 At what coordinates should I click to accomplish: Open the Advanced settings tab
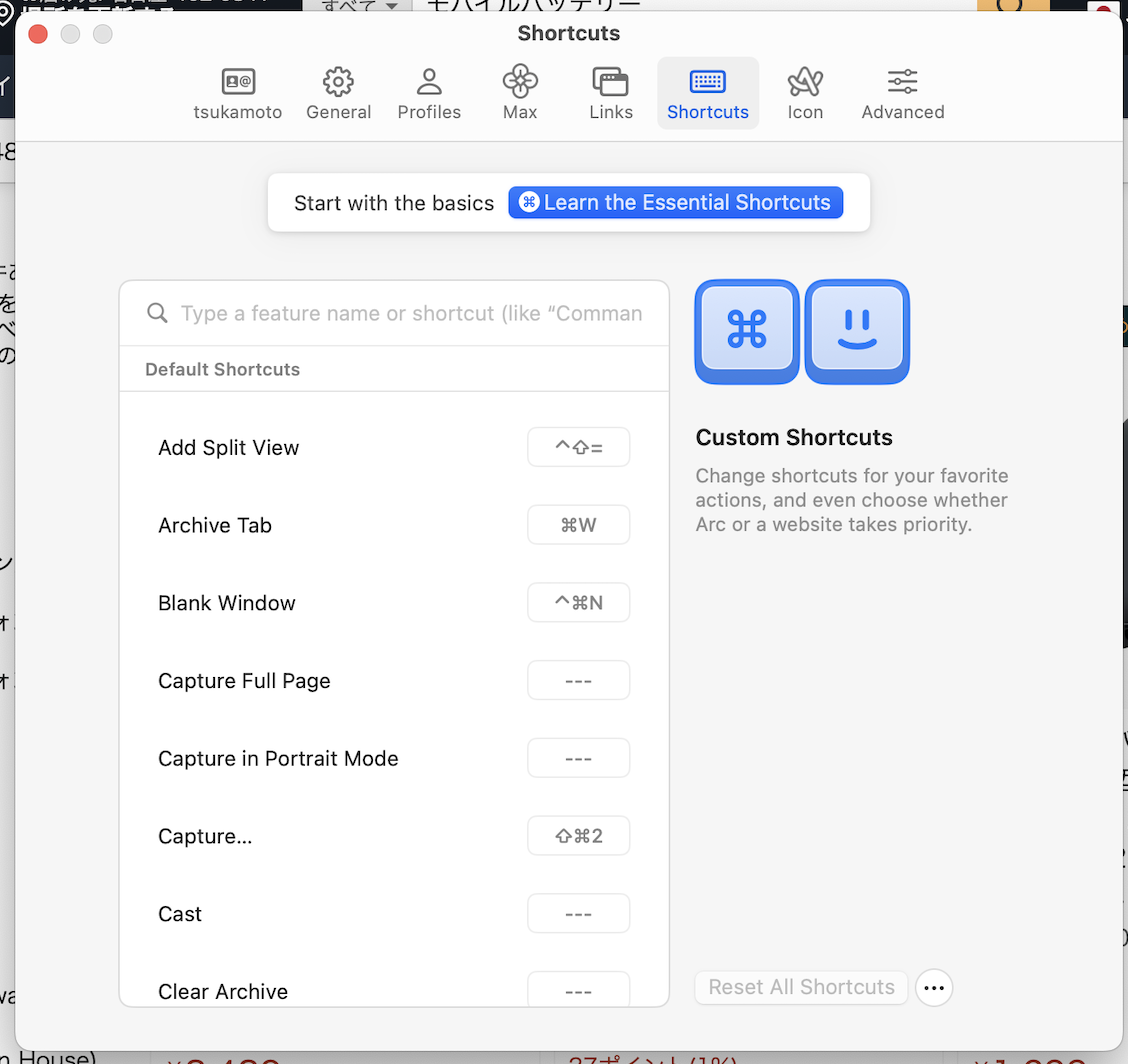(x=903, y=94)
